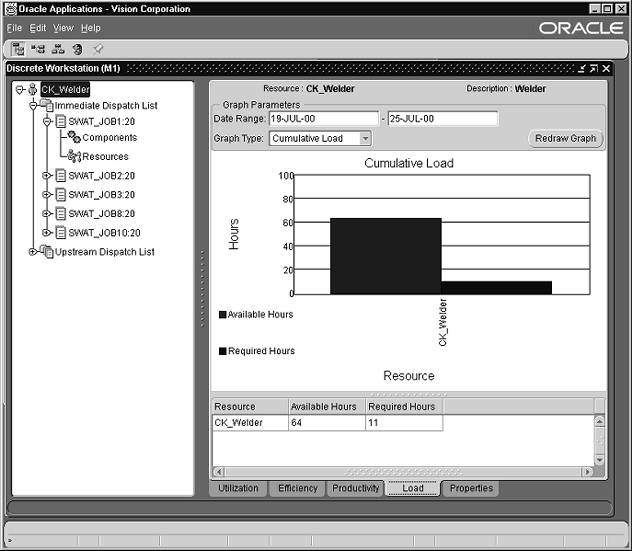
Task: Click the CK_Welder person icon in tree
Action: pos(33,89)
